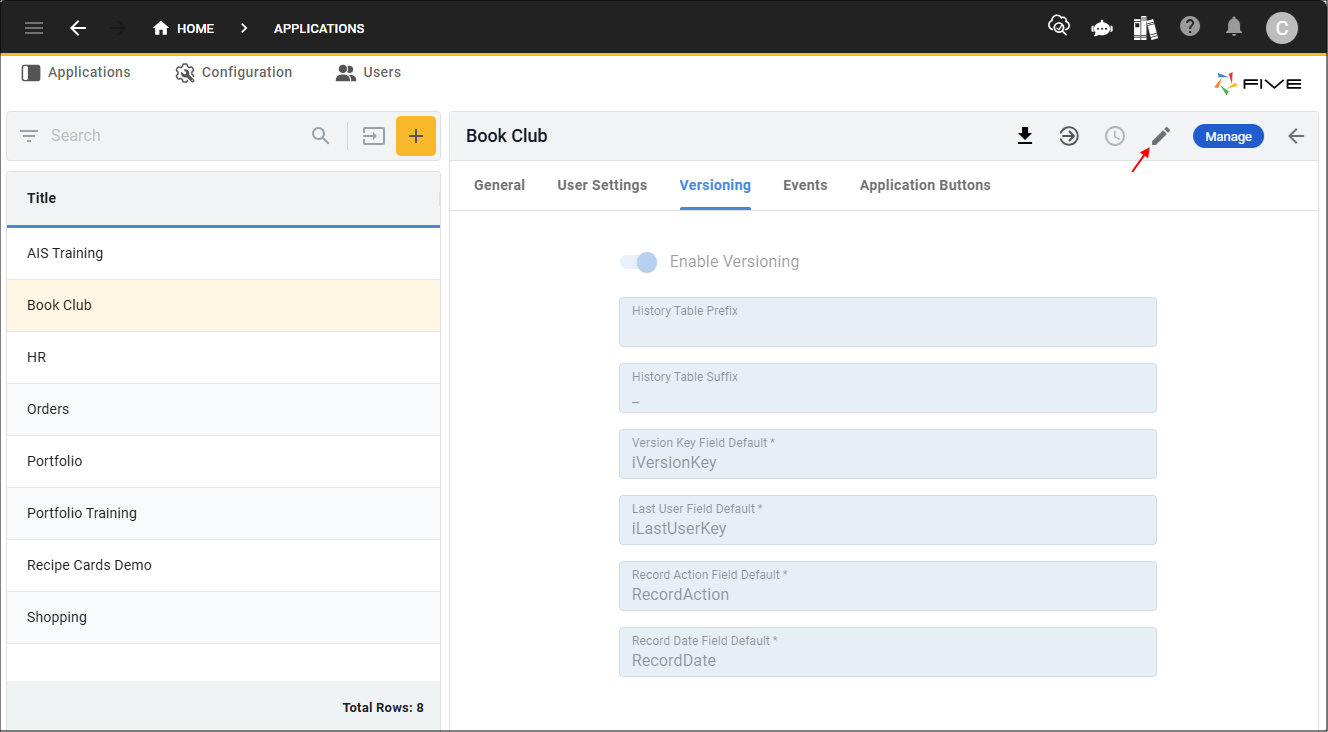
Task: Toggle the Enable Versioning switch
Action: tap(638, 262)
